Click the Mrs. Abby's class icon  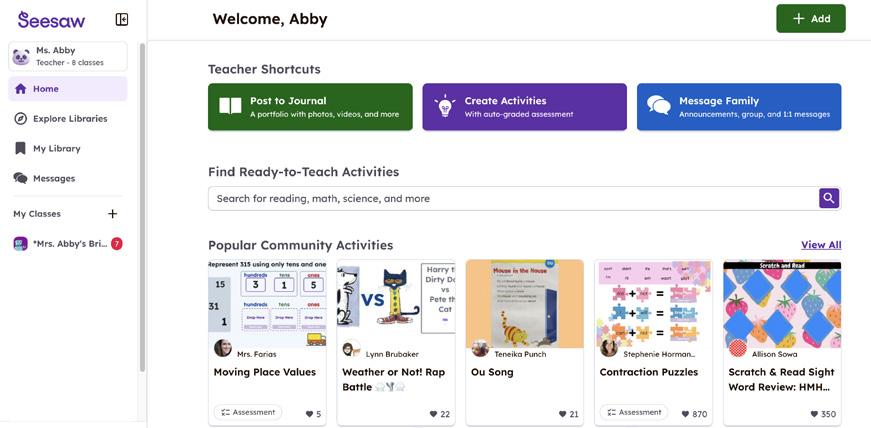pyautogui.click(x=20, y=244)
